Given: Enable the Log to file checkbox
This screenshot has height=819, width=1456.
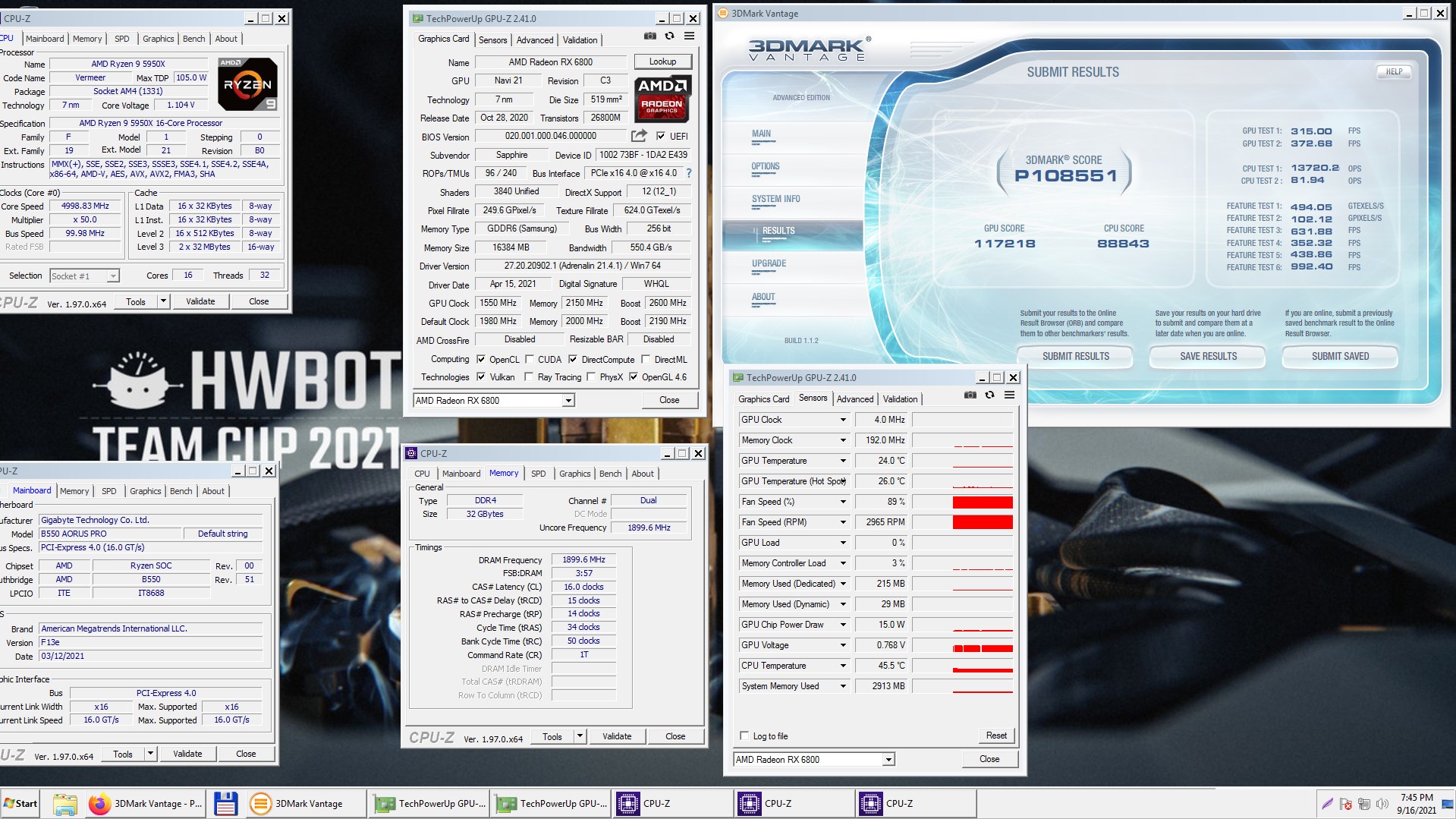Looking at the screenshot, I should [744, 736].
